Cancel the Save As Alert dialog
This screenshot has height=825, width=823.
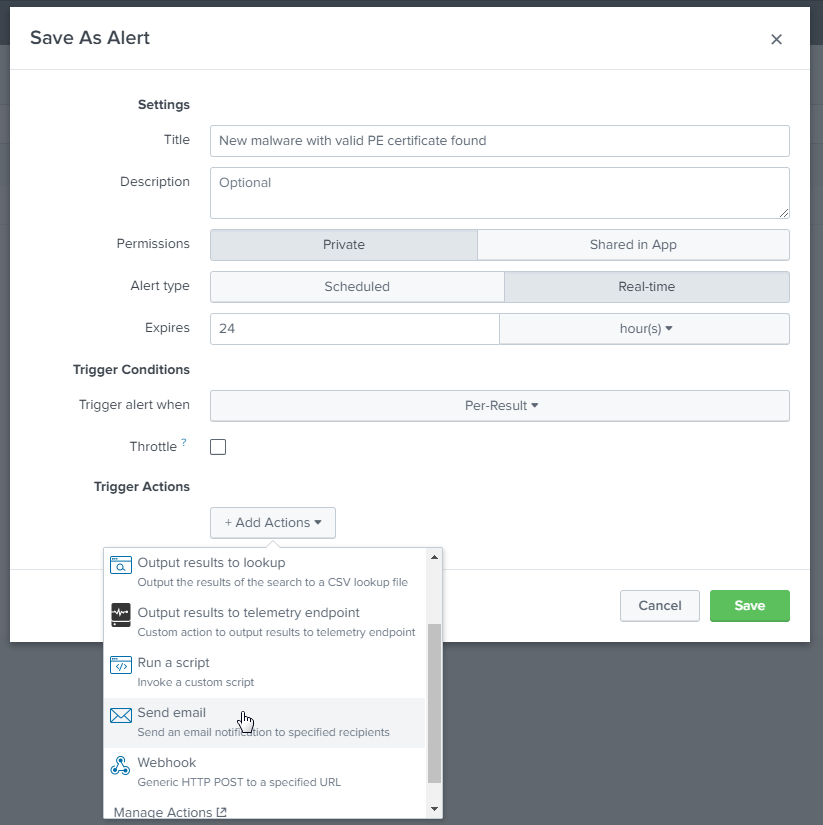tap(659, 605)
